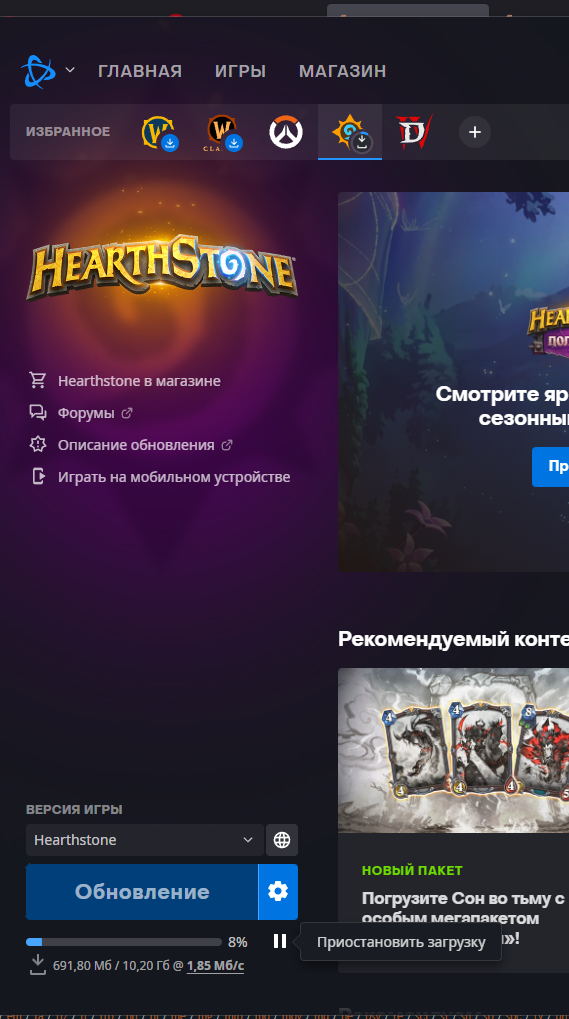This screenshot has width=569, height=1019.
Task: Select the Diablo IV game icon
Action: click(414, 132)
